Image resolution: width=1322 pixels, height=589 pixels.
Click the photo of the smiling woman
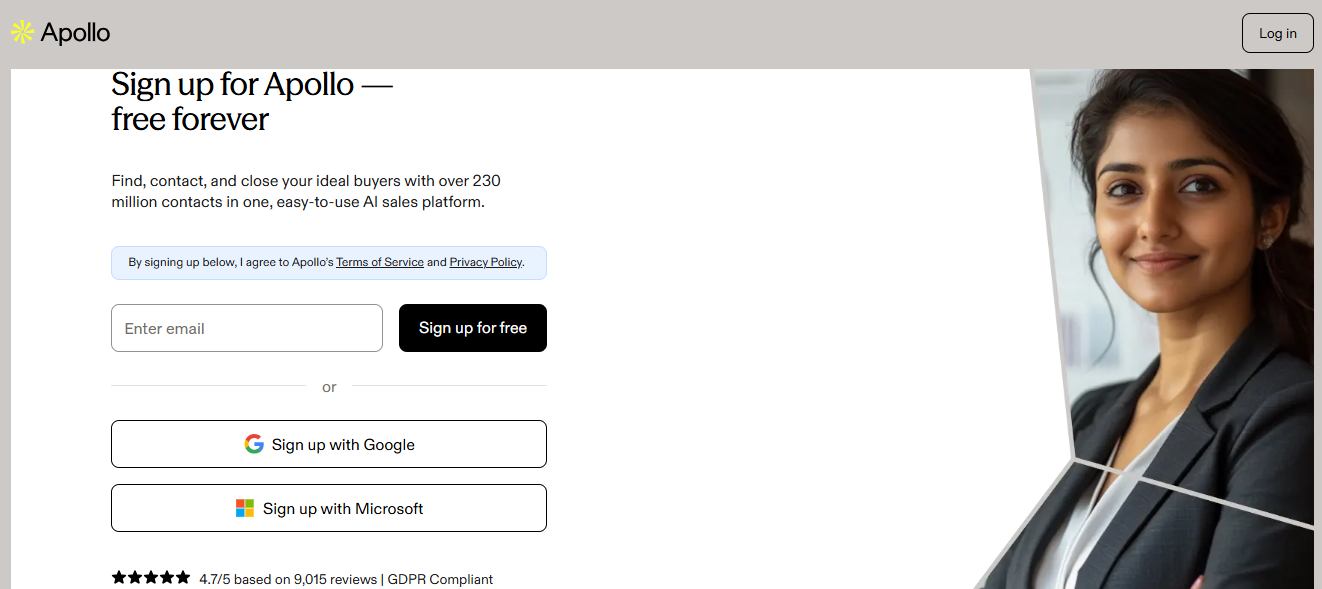point(1170,328)
